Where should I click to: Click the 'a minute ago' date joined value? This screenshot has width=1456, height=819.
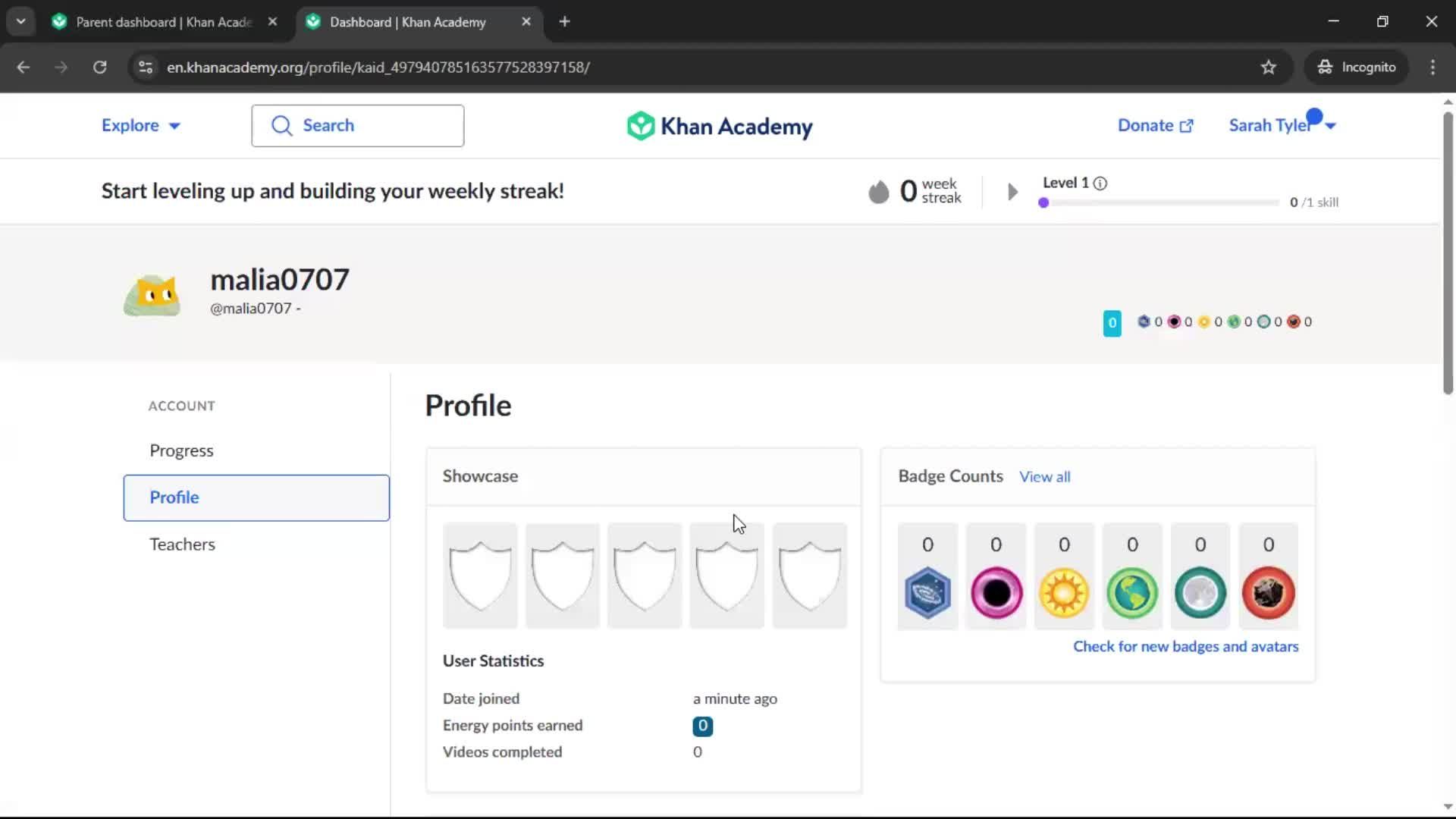pyautogui.click(x=735, y=698)
